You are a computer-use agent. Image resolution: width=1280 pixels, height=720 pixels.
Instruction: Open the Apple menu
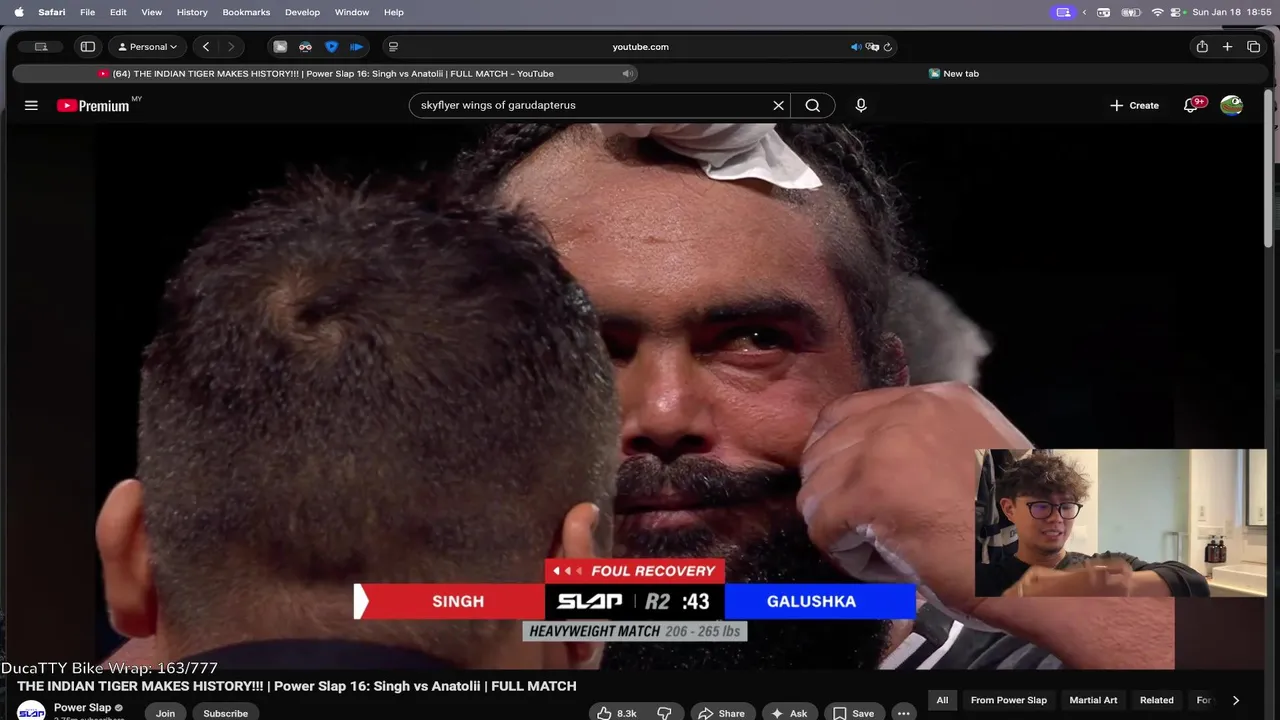(18, 12)
